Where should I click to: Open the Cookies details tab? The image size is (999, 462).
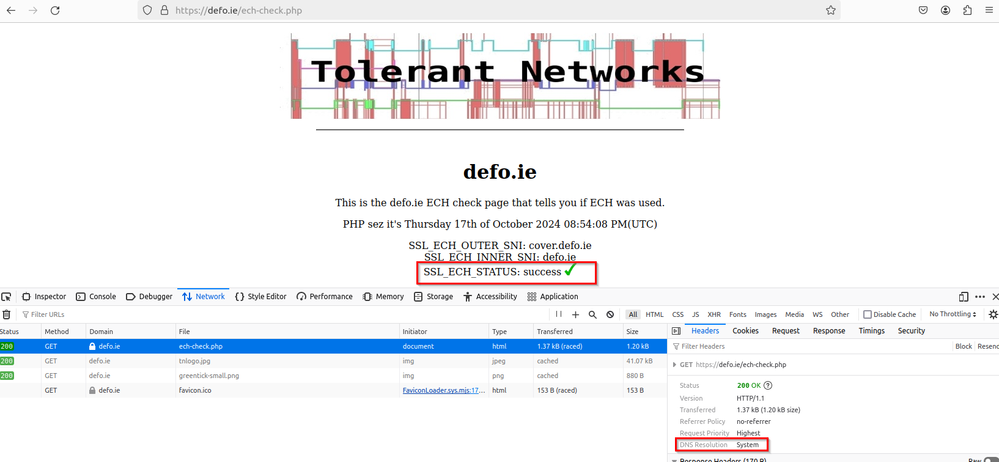click(745, 331)
